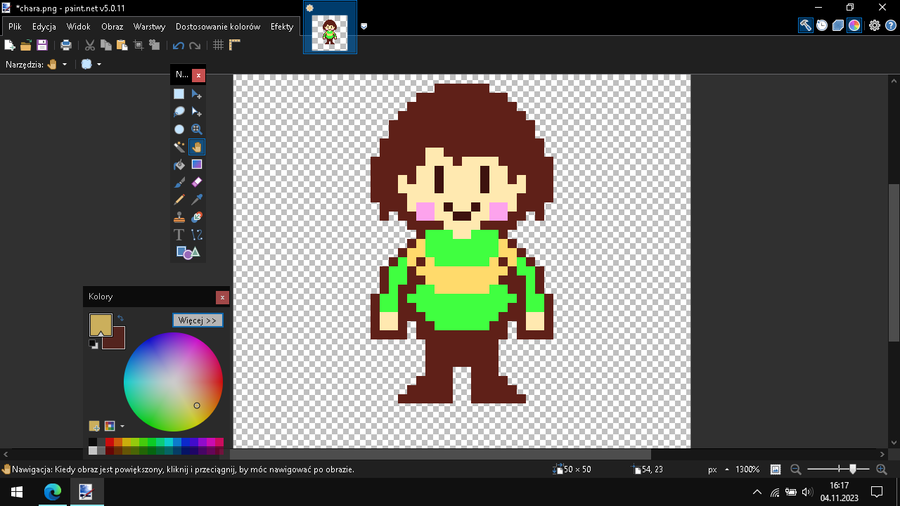900x506 pixels.
Task: Click the Copy icon in toolbar
Action: tap(106, 45)
